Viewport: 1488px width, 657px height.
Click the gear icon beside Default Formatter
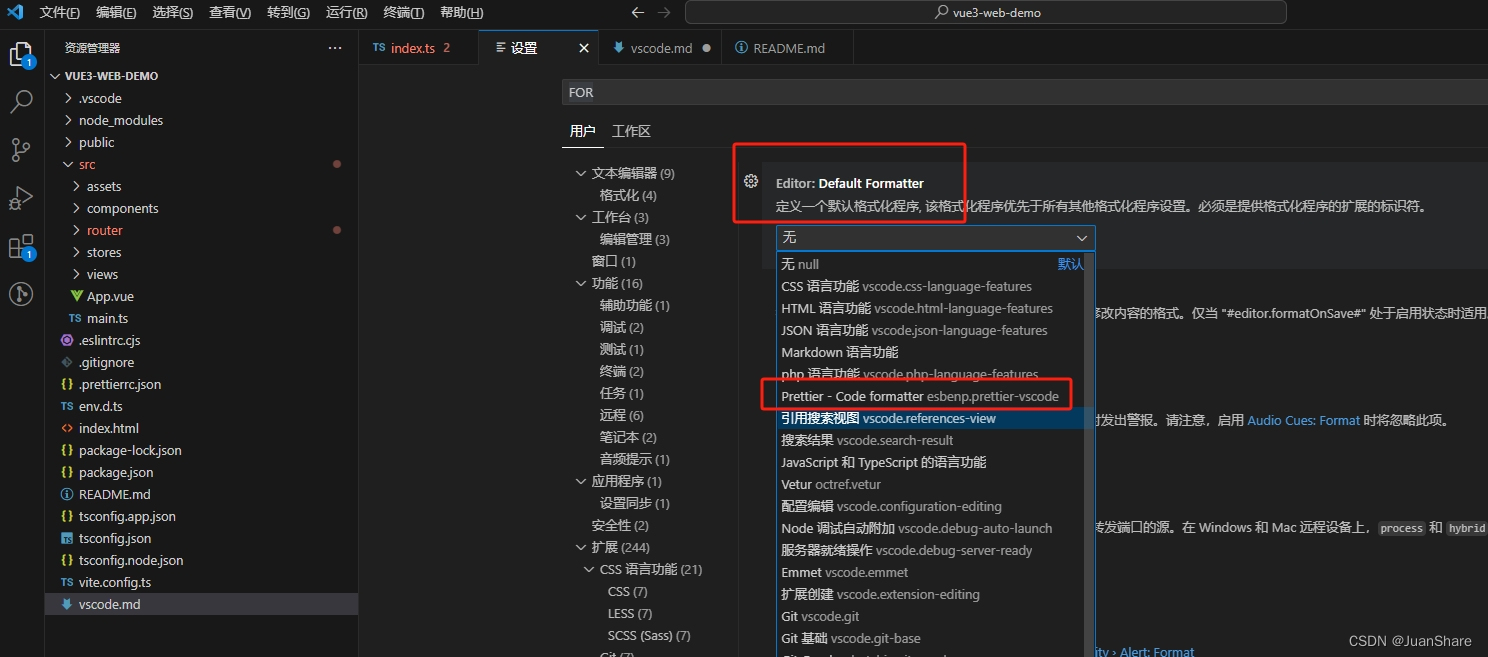751,181
